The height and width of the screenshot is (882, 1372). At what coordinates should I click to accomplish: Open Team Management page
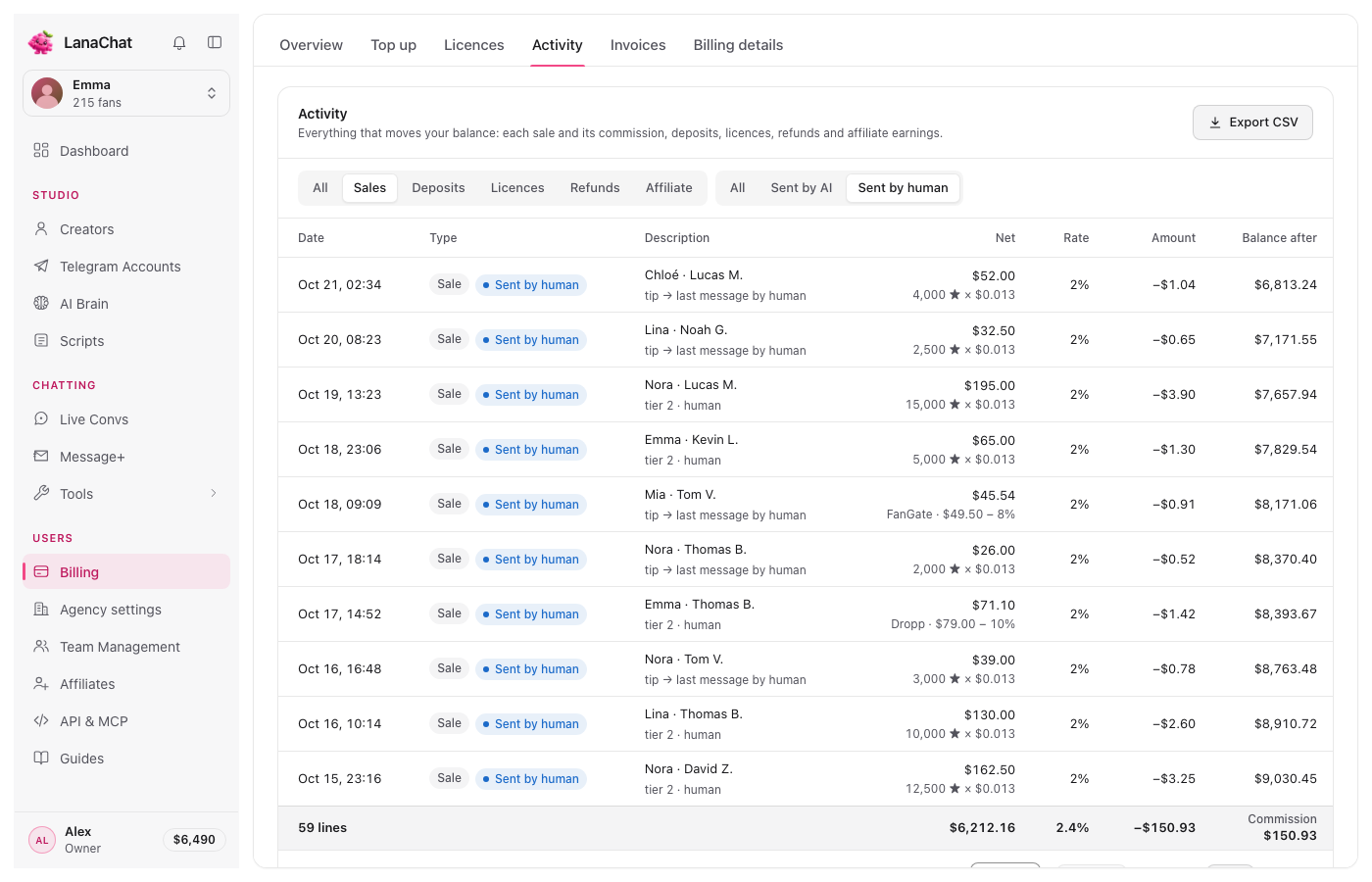pyautogui.click(x=126, y=646)
